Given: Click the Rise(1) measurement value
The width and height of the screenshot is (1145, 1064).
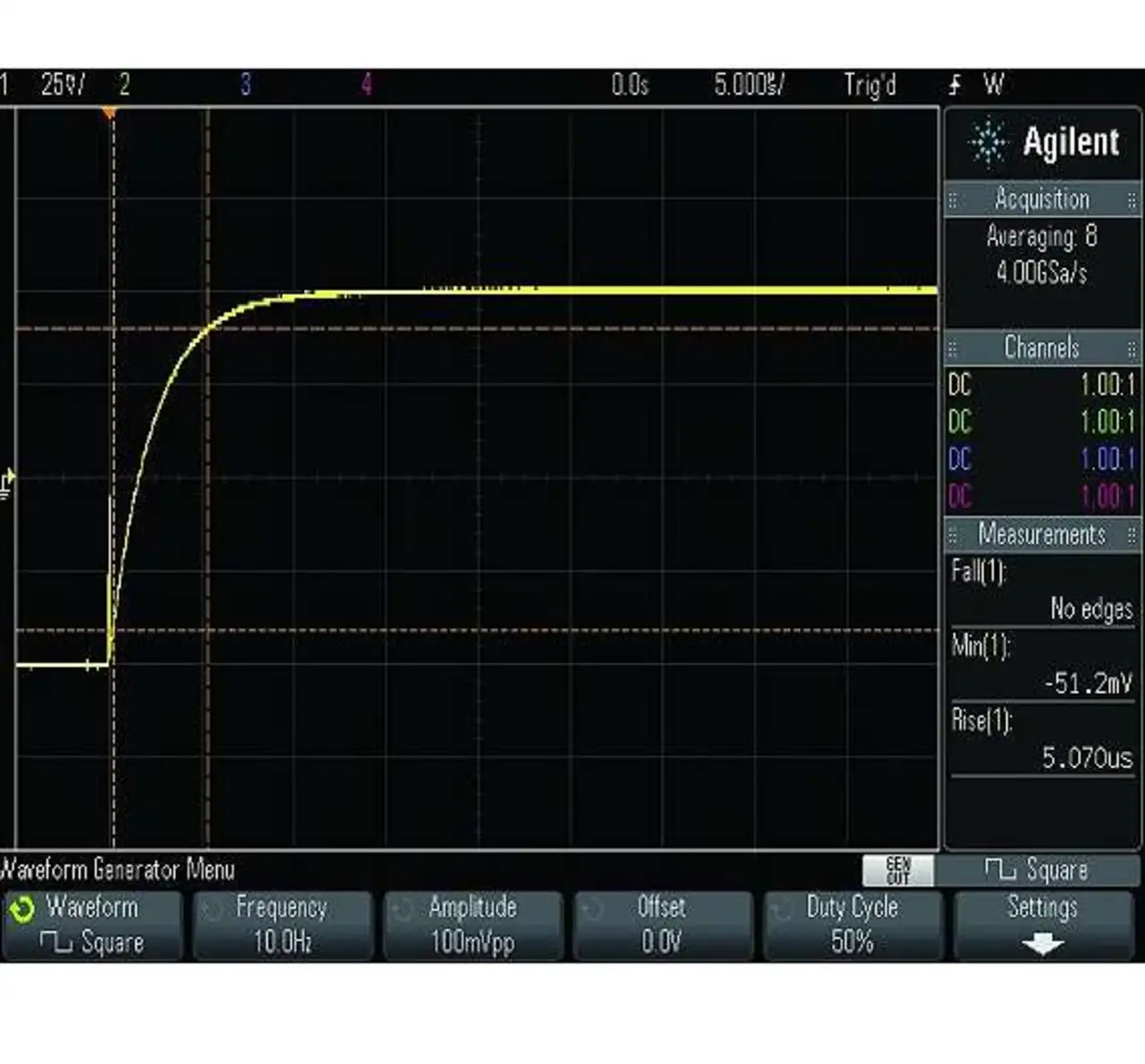Looking at the screenshot, I should (1086, 758).
